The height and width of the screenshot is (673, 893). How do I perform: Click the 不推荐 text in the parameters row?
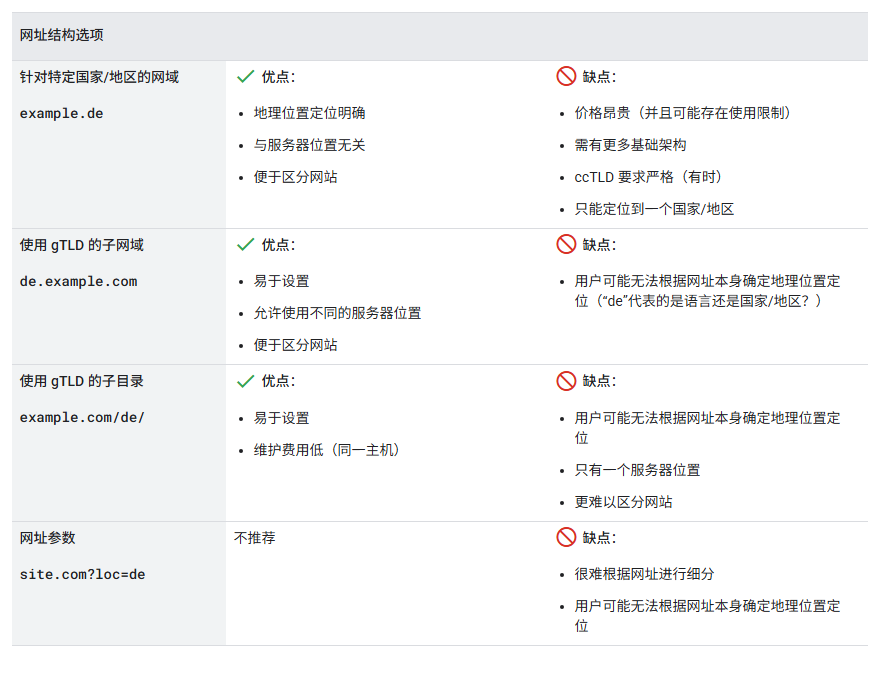(257, 538)
